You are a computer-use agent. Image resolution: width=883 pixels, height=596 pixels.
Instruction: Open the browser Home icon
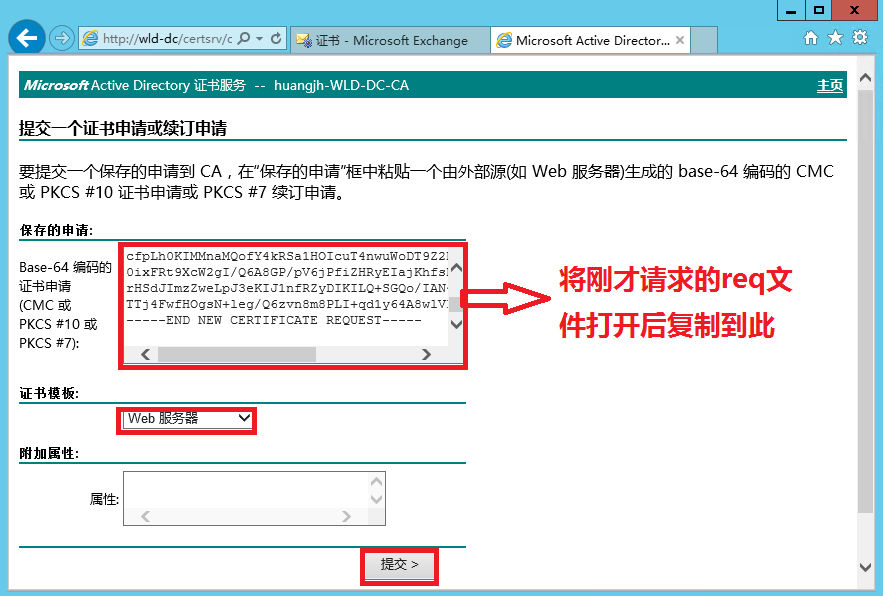point(811,38)
